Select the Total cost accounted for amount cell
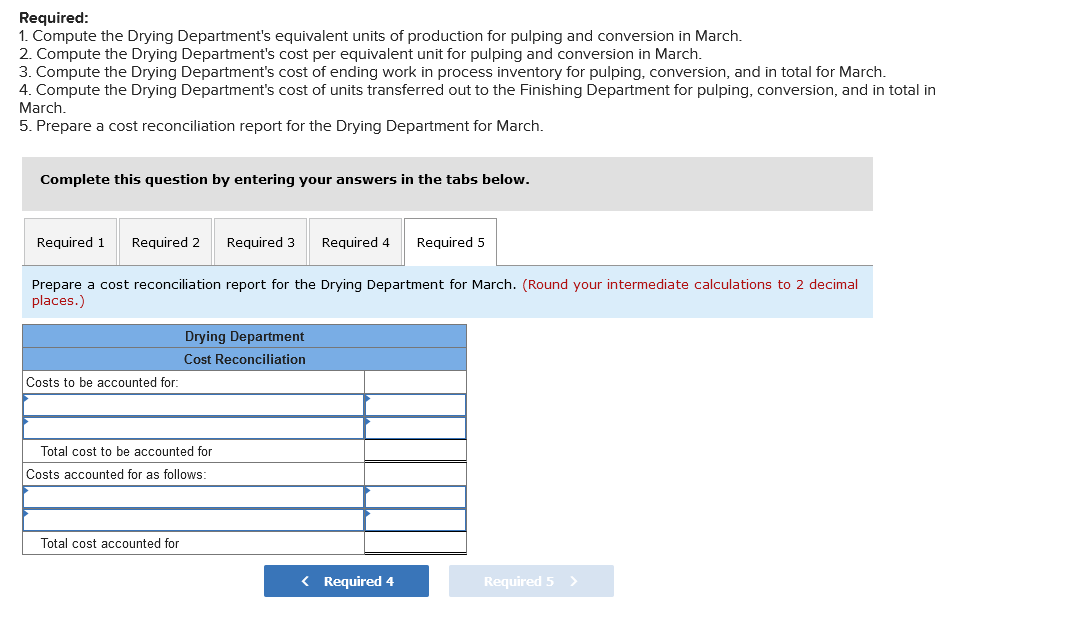 coord(416,543)
